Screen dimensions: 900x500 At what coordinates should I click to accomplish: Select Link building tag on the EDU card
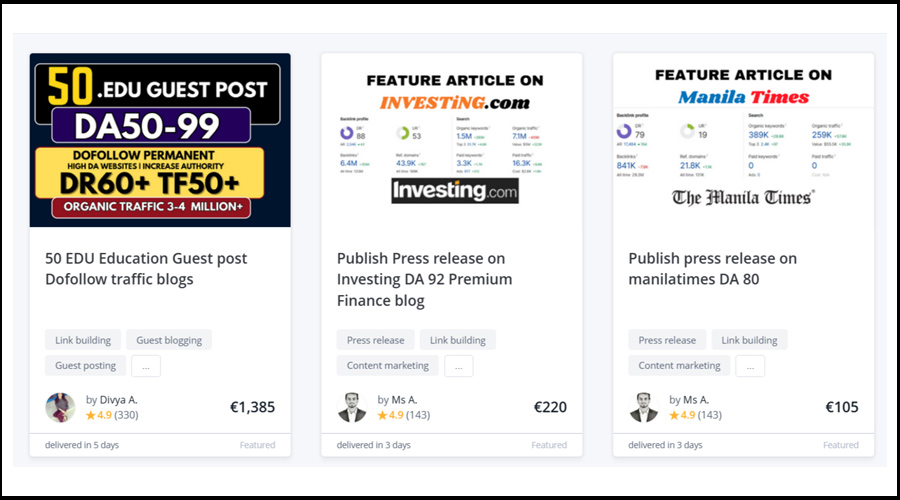[x=83, y=340]
